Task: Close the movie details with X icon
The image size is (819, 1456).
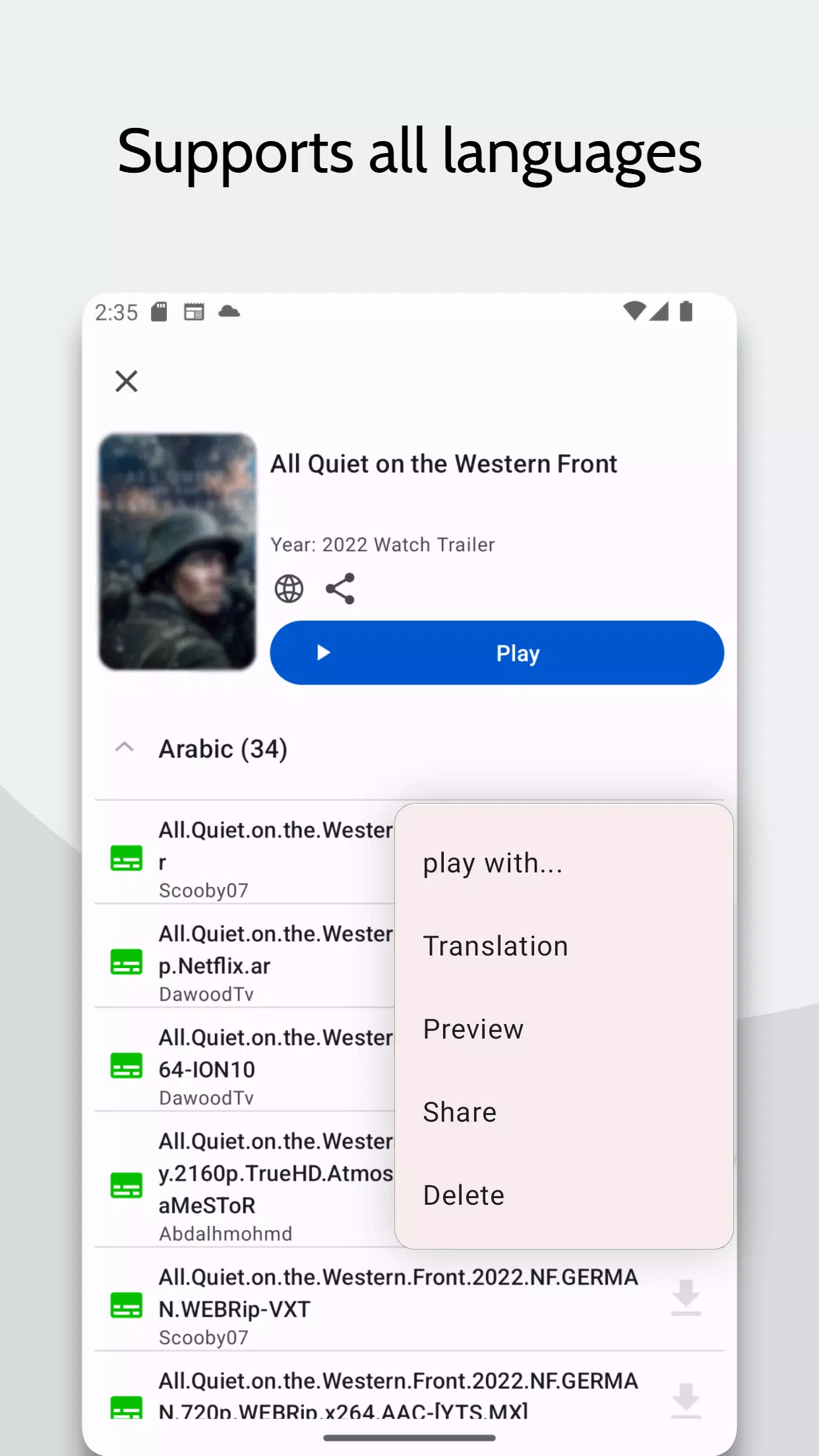Action: (126, 381)
